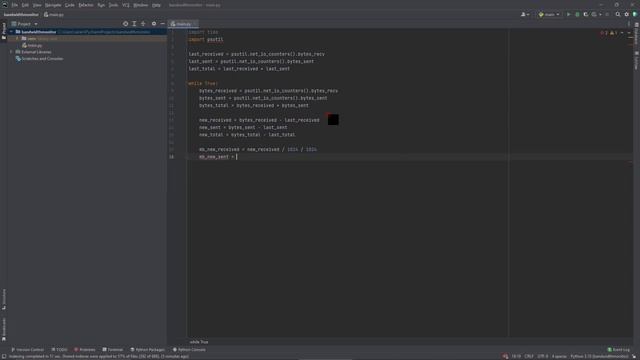This screenshot has width=640, height=360.
Task: Hide the Project panel with minus icon
Action: click(162, 24)
